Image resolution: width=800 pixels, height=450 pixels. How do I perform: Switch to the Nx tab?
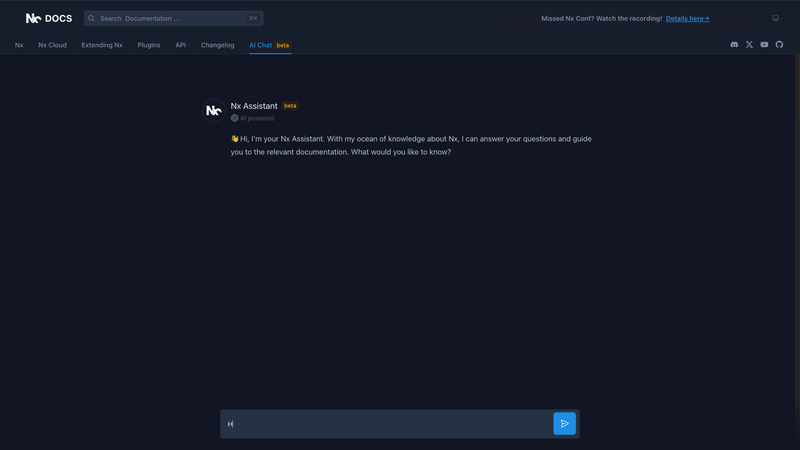(x=19, y=45)
